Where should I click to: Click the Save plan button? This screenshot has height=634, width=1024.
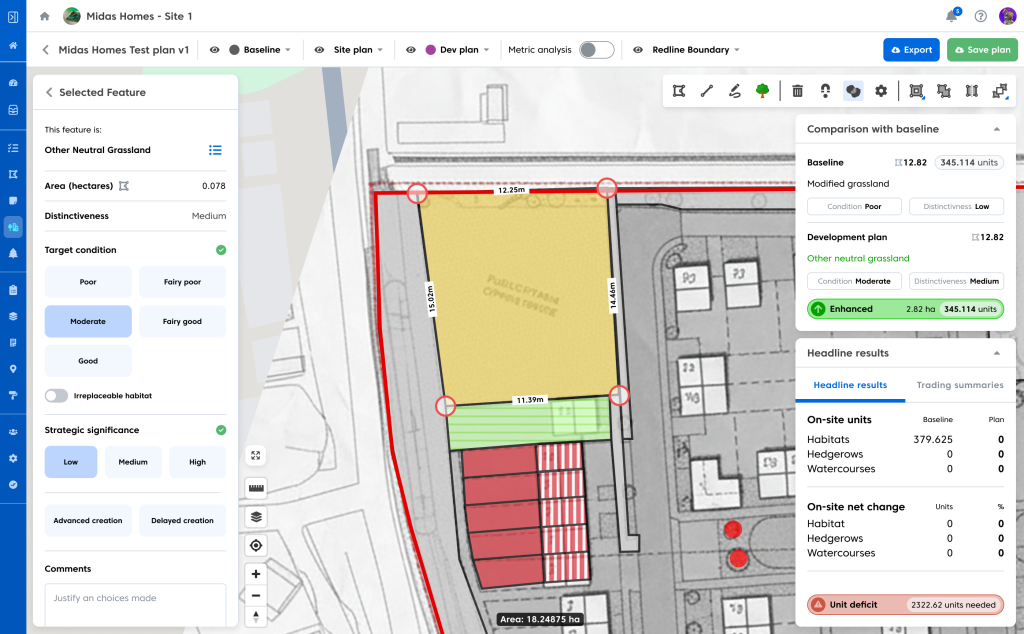point(982,50)
